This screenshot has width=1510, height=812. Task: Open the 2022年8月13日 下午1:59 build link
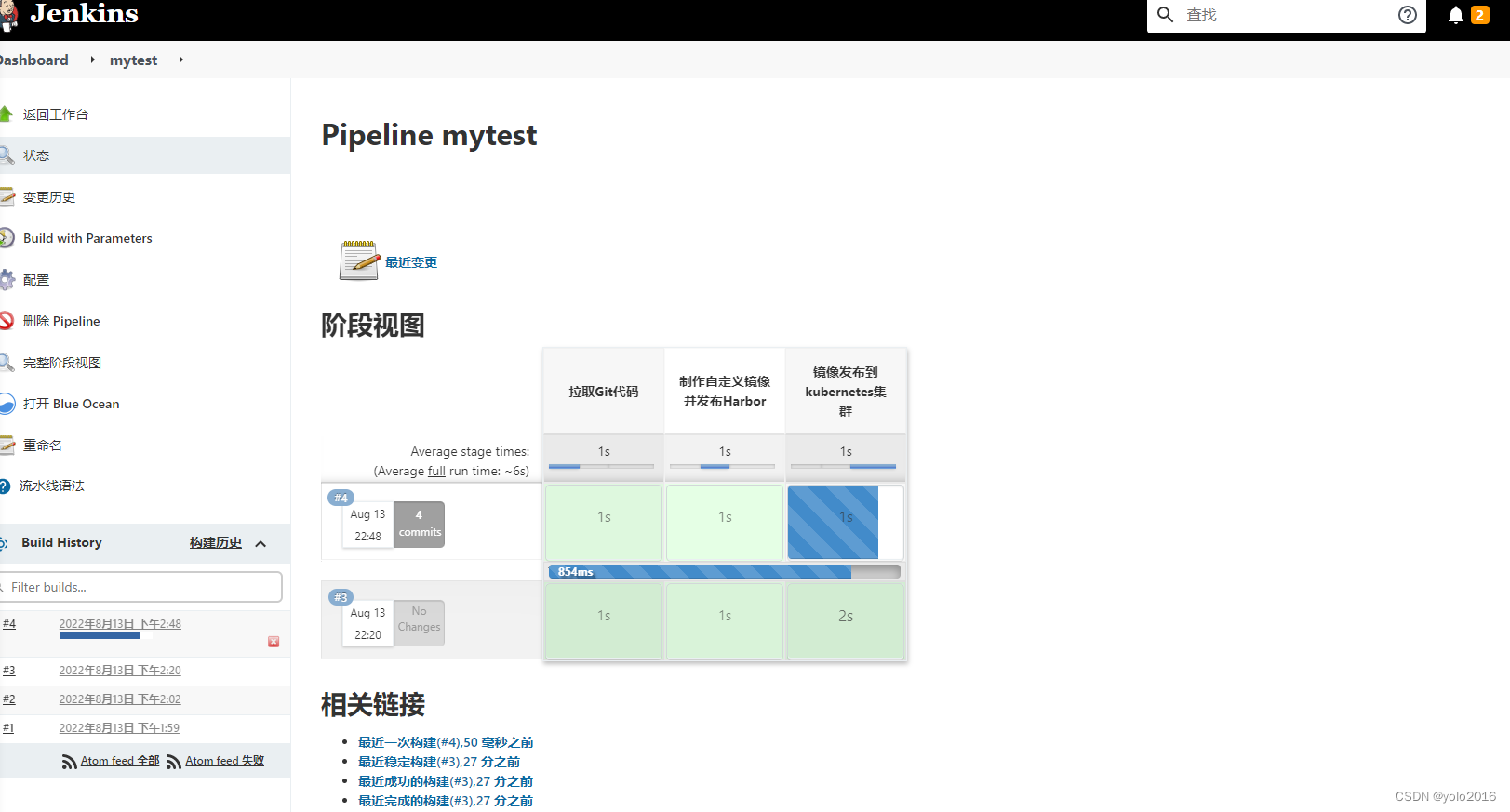pos(119,727)
